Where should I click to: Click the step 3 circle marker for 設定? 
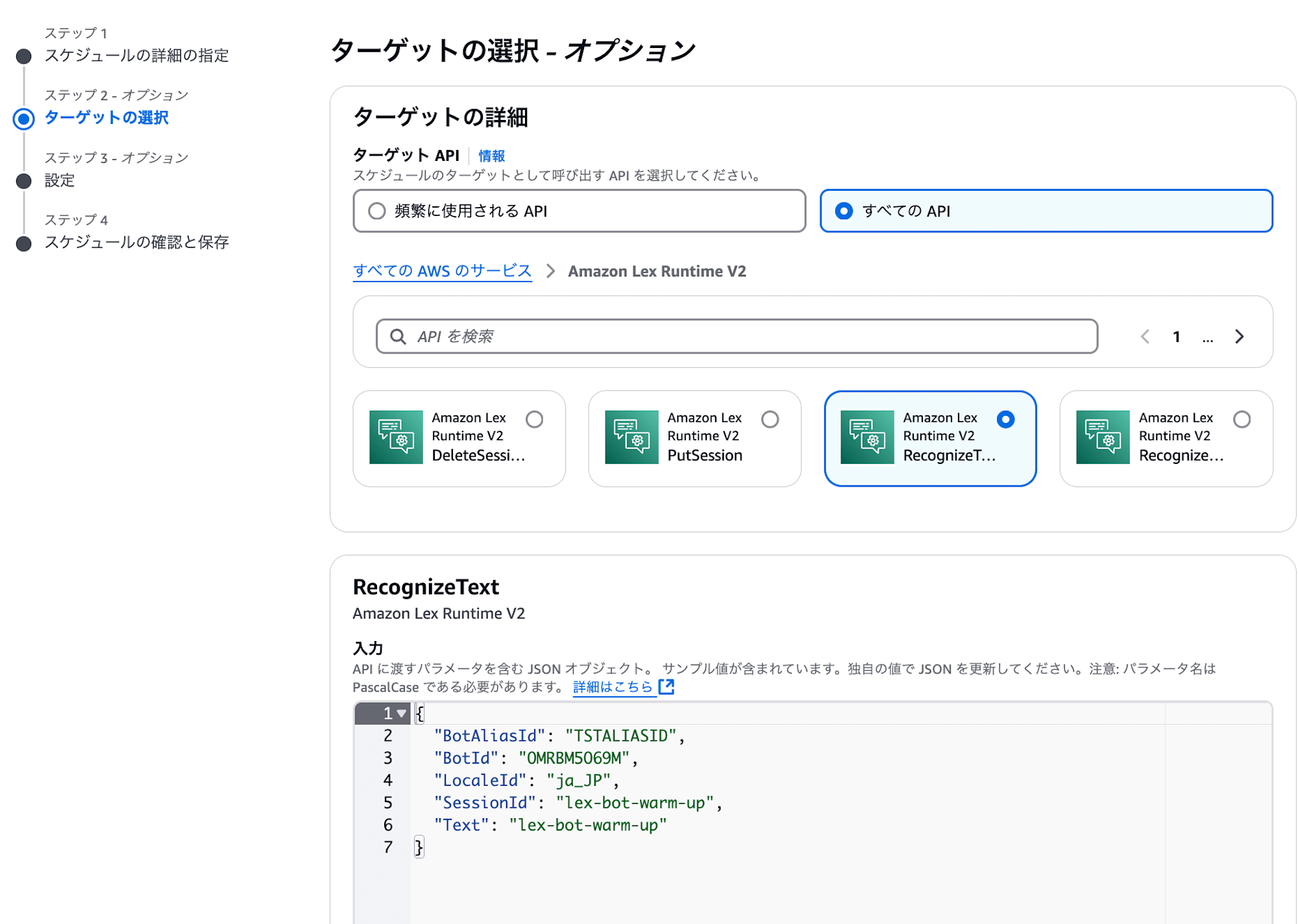[24, 181]
